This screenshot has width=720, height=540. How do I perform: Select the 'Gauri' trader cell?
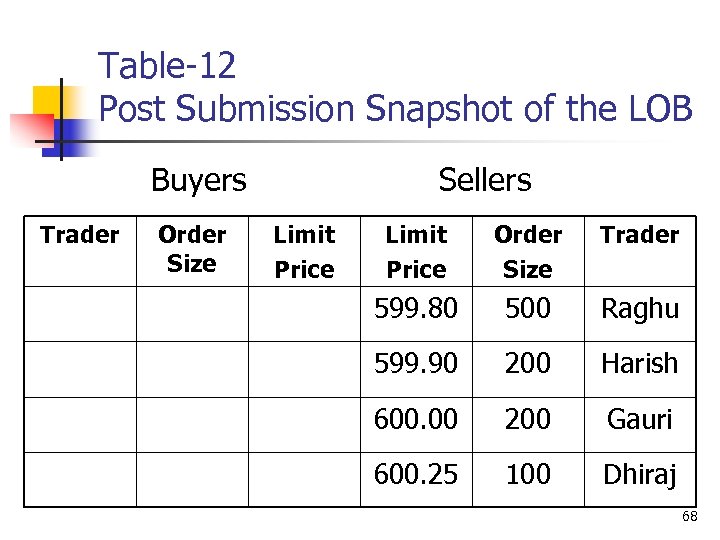tap(640, 419)
